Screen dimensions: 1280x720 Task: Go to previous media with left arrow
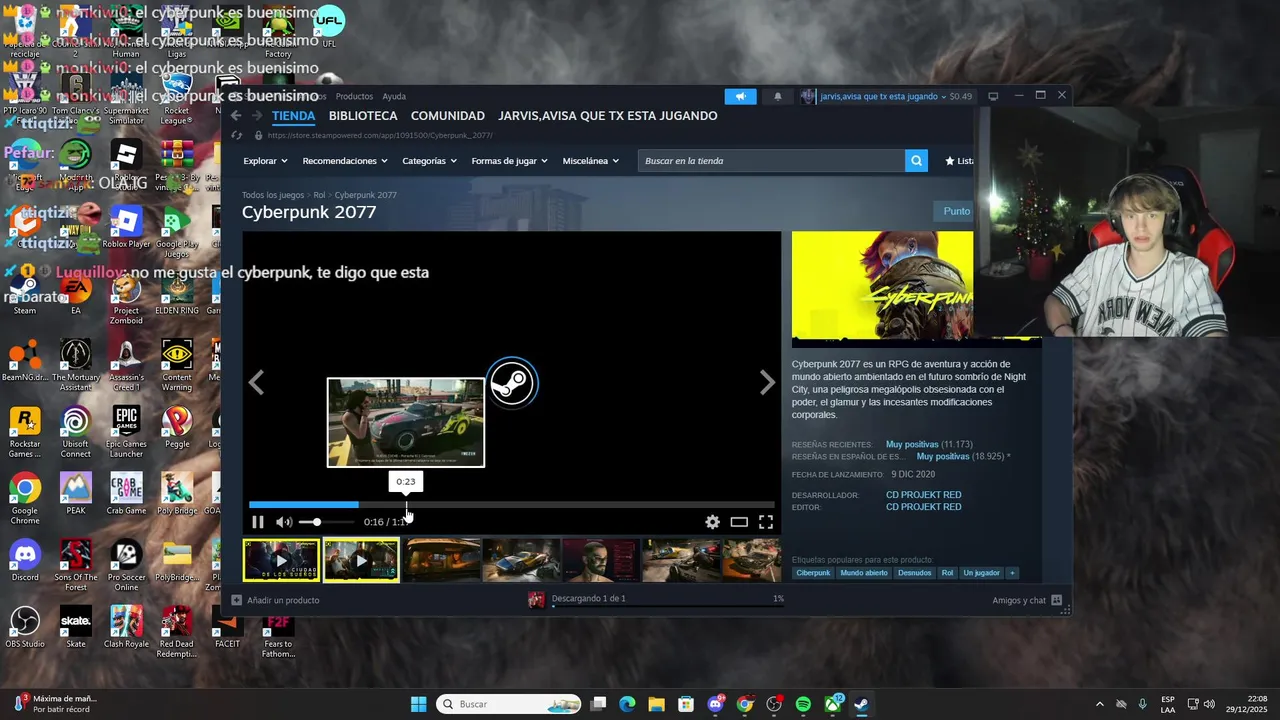[x=256, y=383]
